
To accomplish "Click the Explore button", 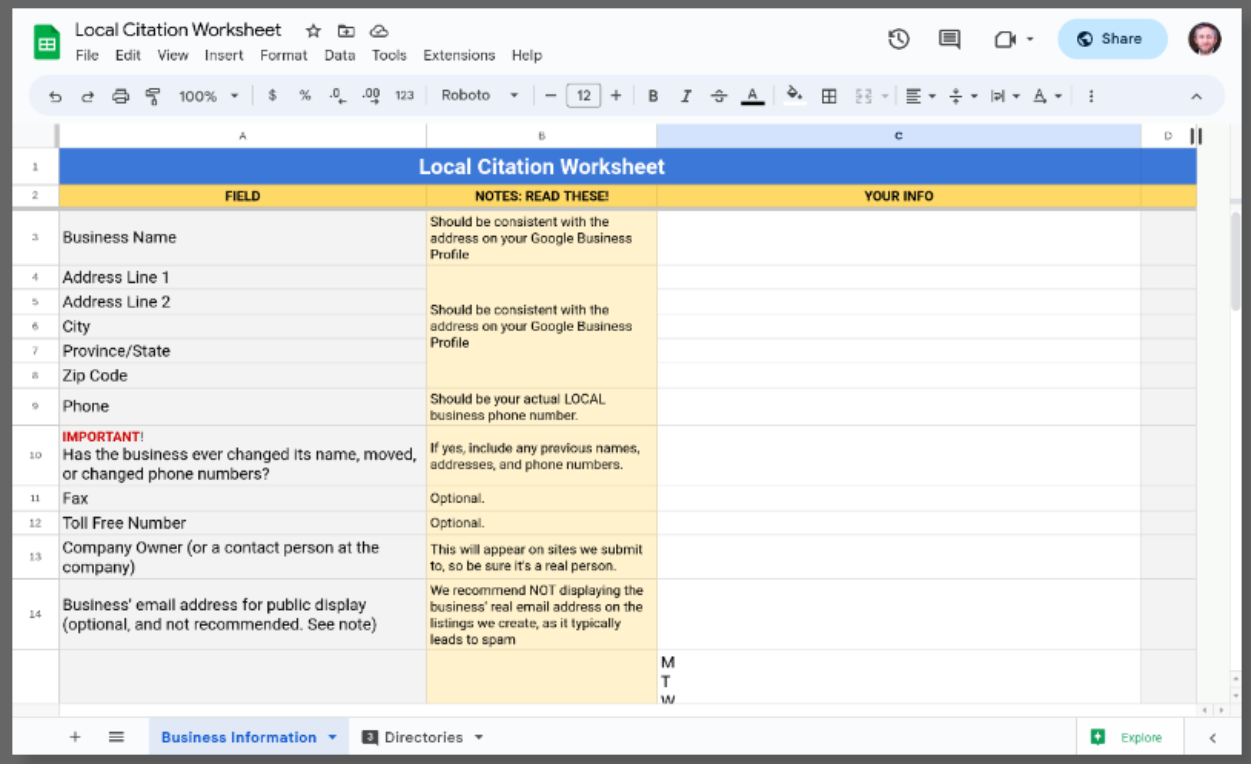I will (1128, 738).
